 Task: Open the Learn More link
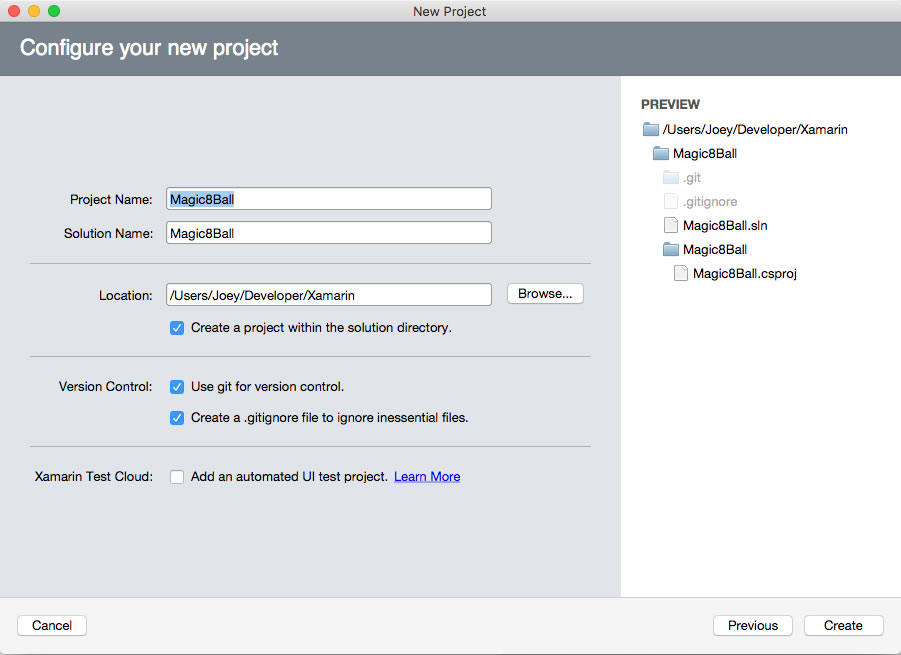[x=427, y=477]
